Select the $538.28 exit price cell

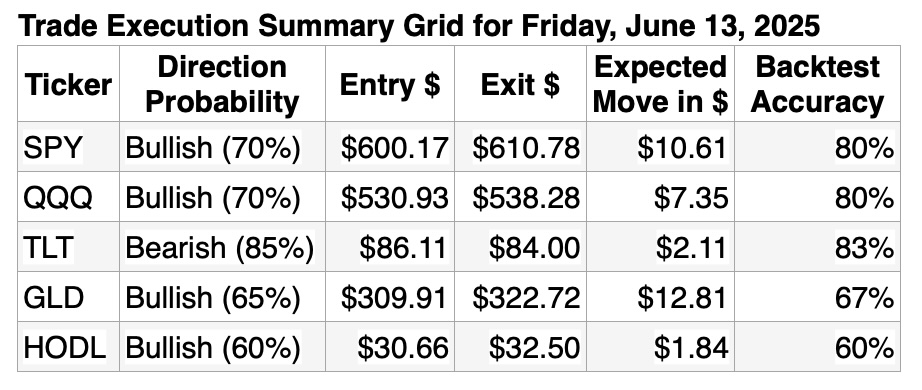520,197
